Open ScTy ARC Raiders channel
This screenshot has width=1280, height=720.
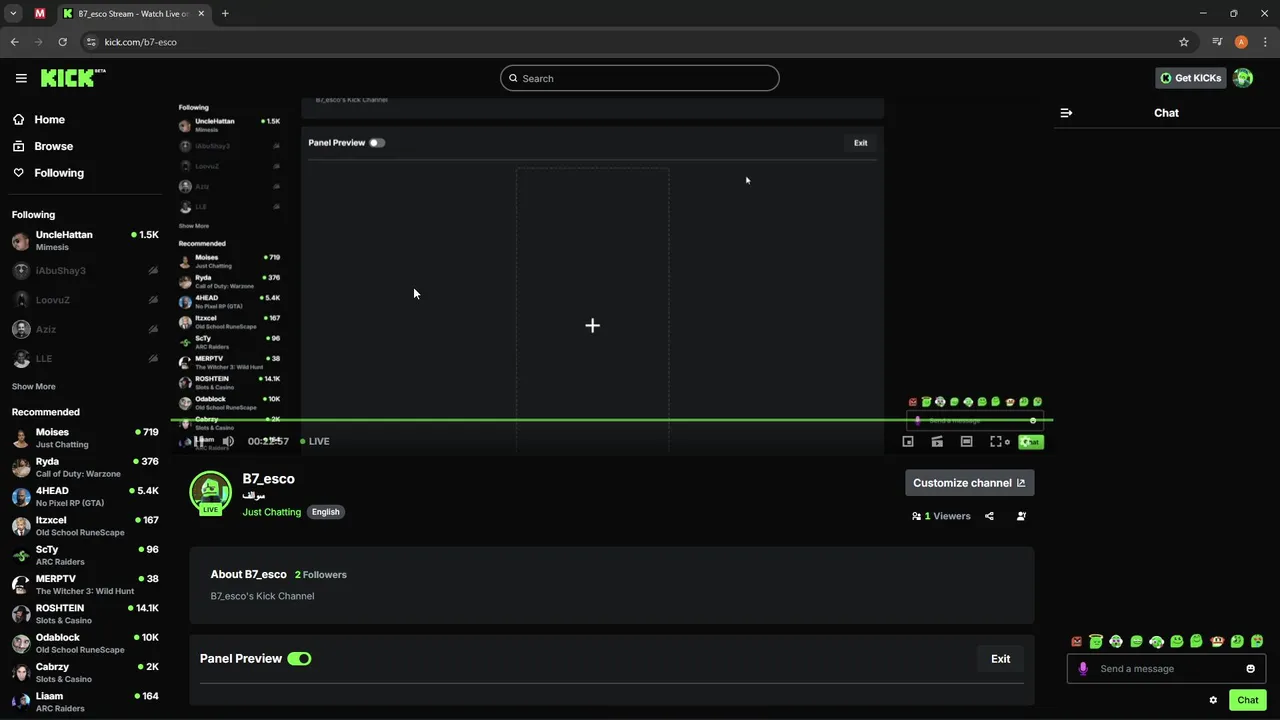[x=85, y=555]
